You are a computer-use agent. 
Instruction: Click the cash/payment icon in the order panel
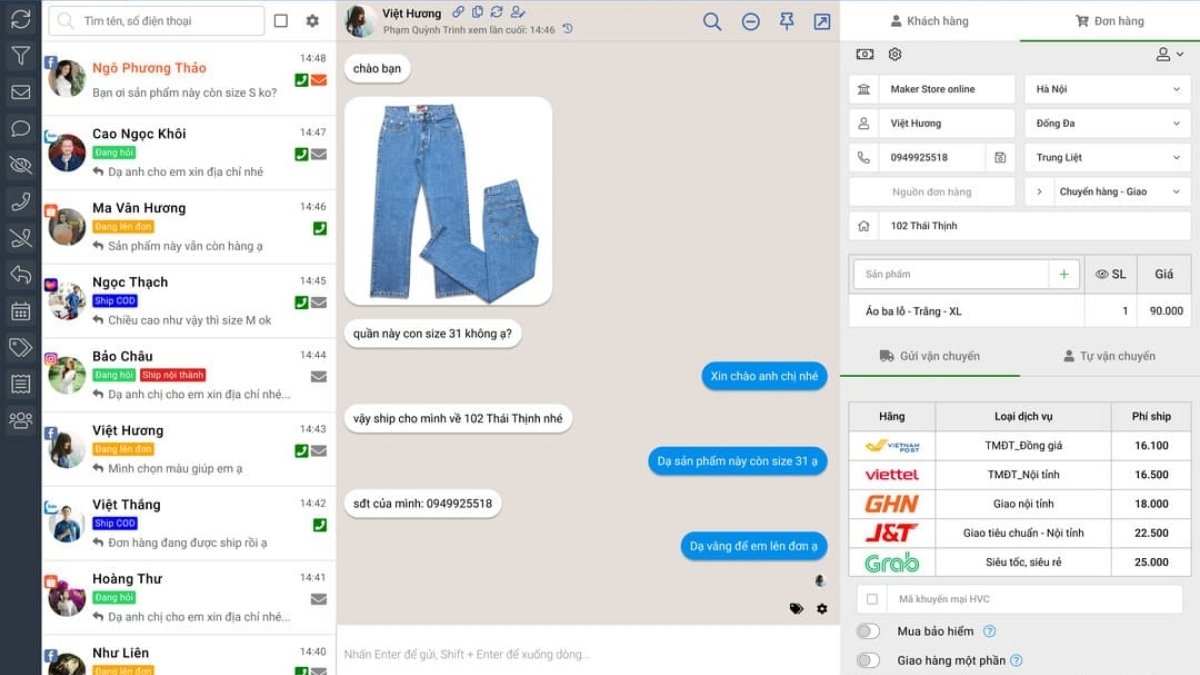pyautogui.click(x=864, y=54)
